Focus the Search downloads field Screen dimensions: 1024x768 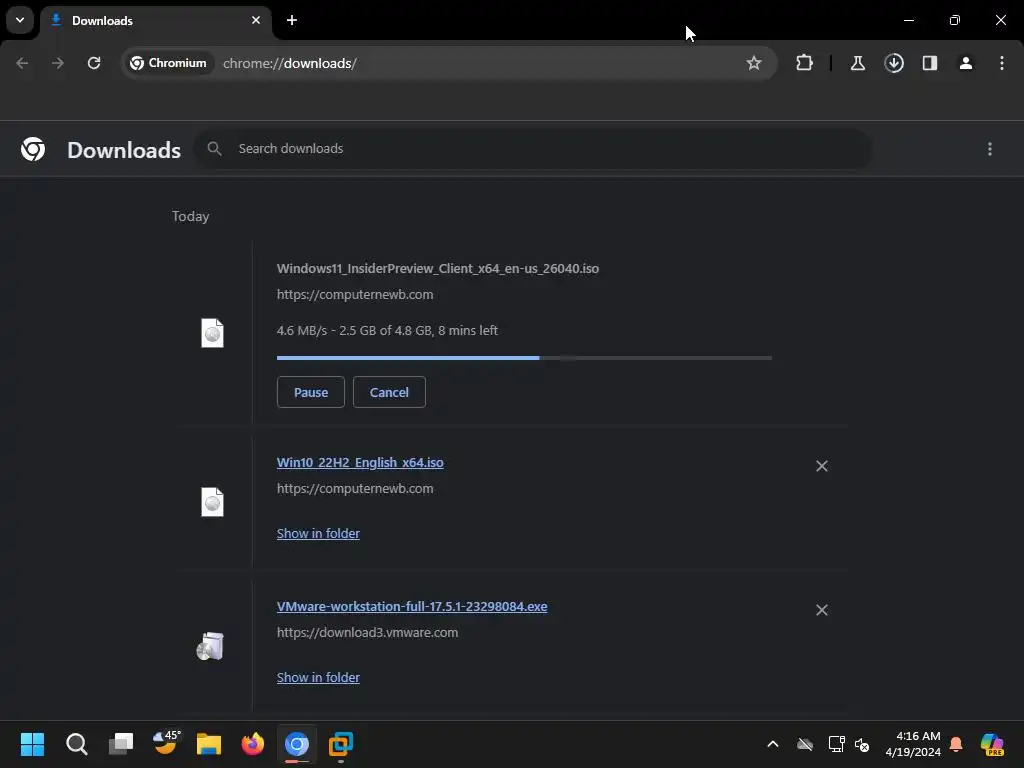pyautogui.click(x=533, y=149)
